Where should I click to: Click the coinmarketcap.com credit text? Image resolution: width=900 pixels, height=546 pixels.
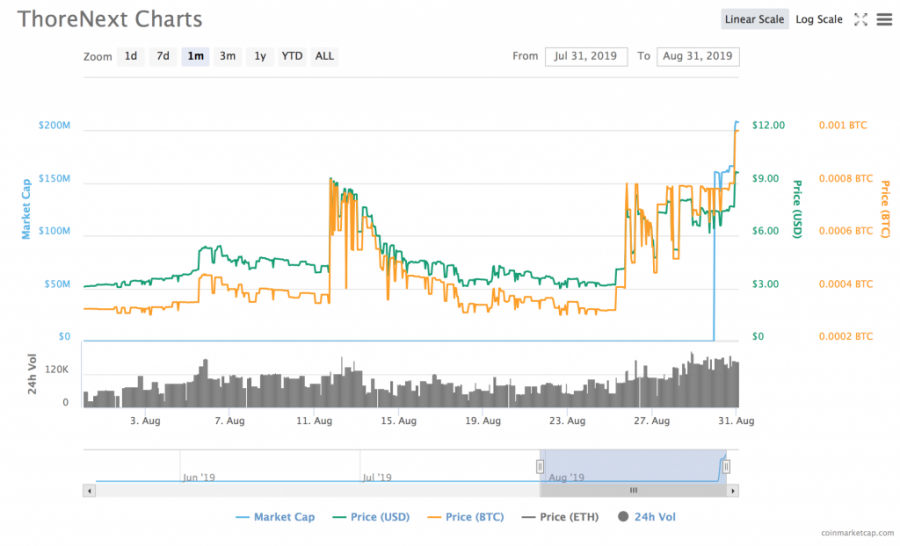click(857, 533)
